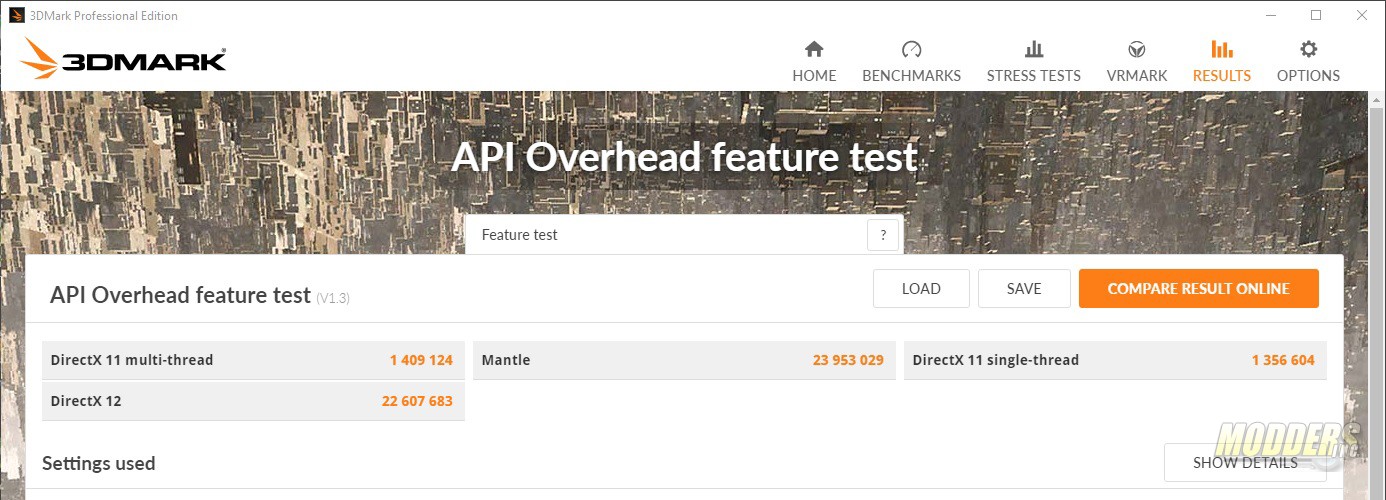This screenshot has height=500, width=1386.
Task: Click Compare Result Online button
Action: (1198, 289)
